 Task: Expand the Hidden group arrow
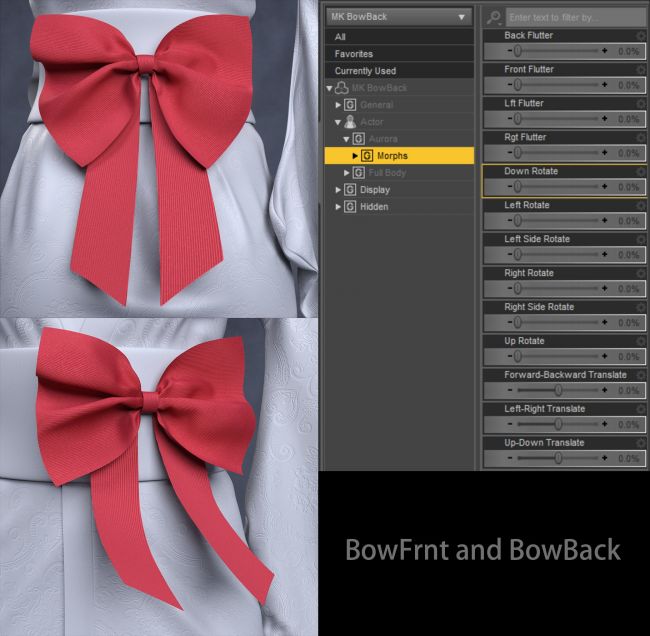pyautogui.click(x=338, y=207)
